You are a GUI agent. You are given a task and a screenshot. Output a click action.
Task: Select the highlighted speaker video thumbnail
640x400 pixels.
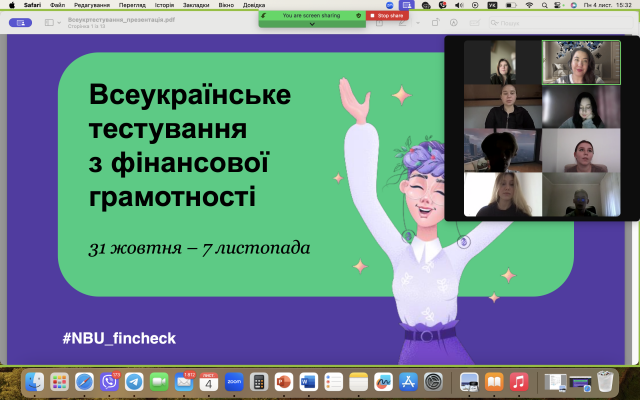tap(567, 62)
